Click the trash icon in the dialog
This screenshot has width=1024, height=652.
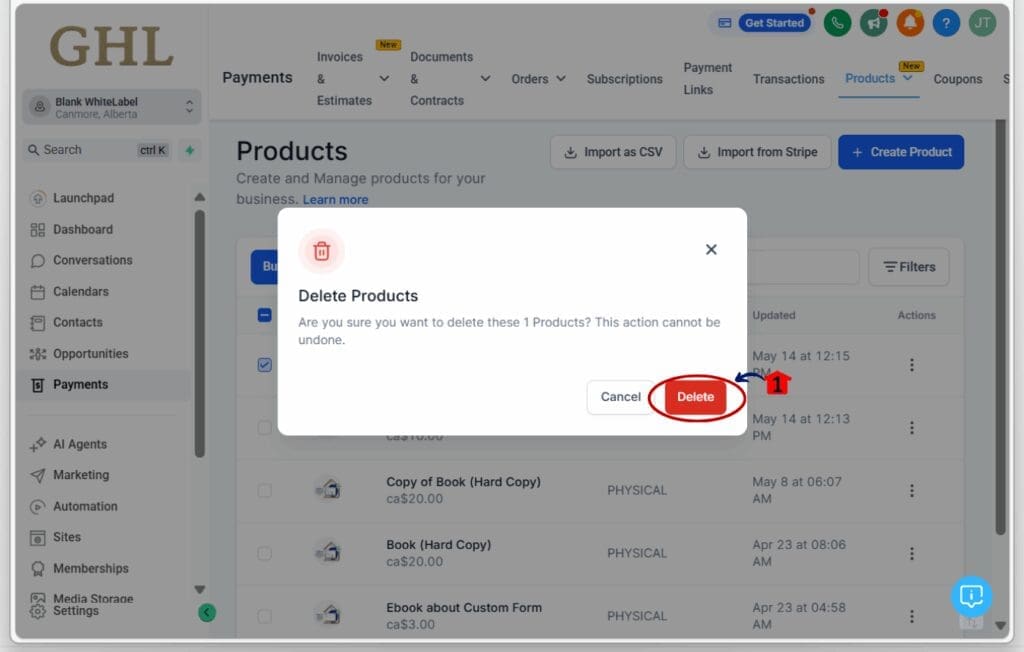click(x=321, y=251)
